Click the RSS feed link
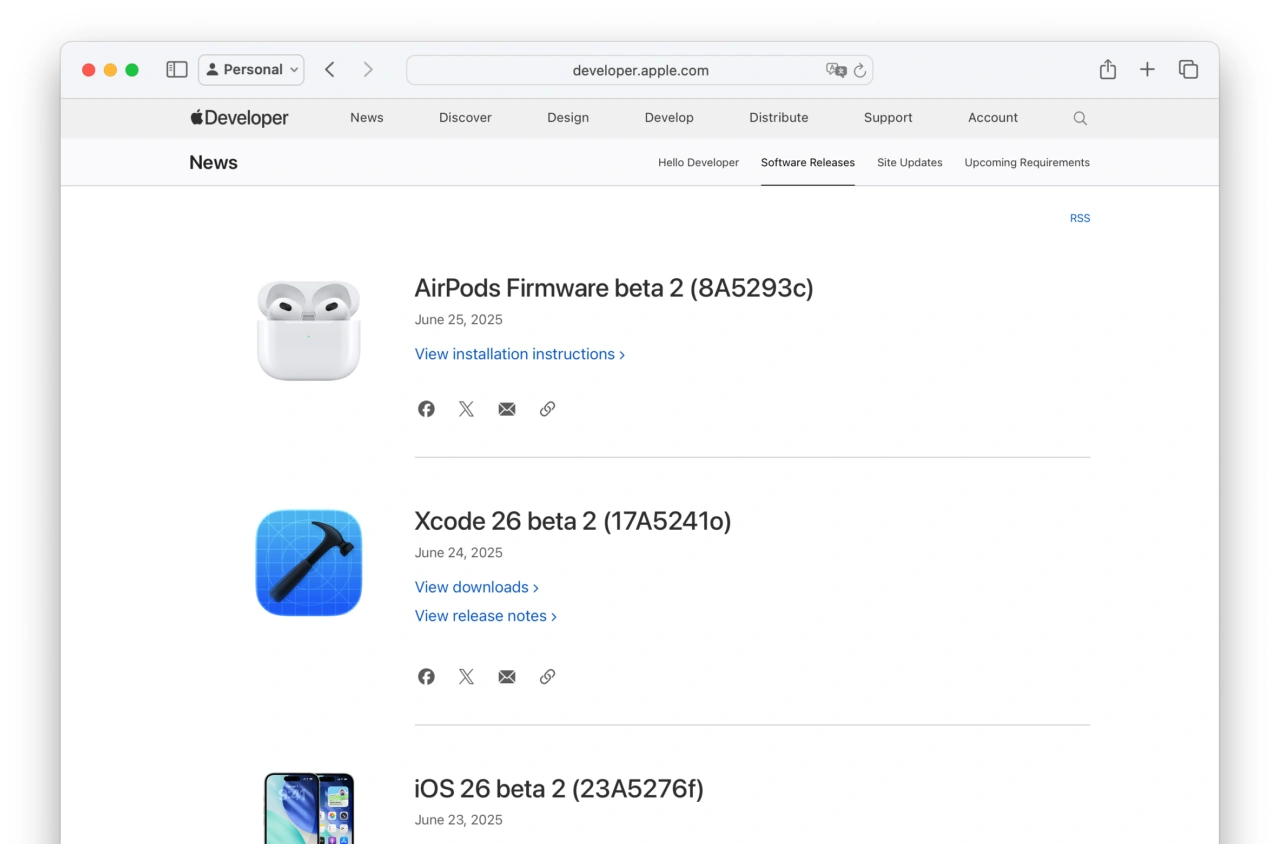The image size is (1280, 844). 1079,218
